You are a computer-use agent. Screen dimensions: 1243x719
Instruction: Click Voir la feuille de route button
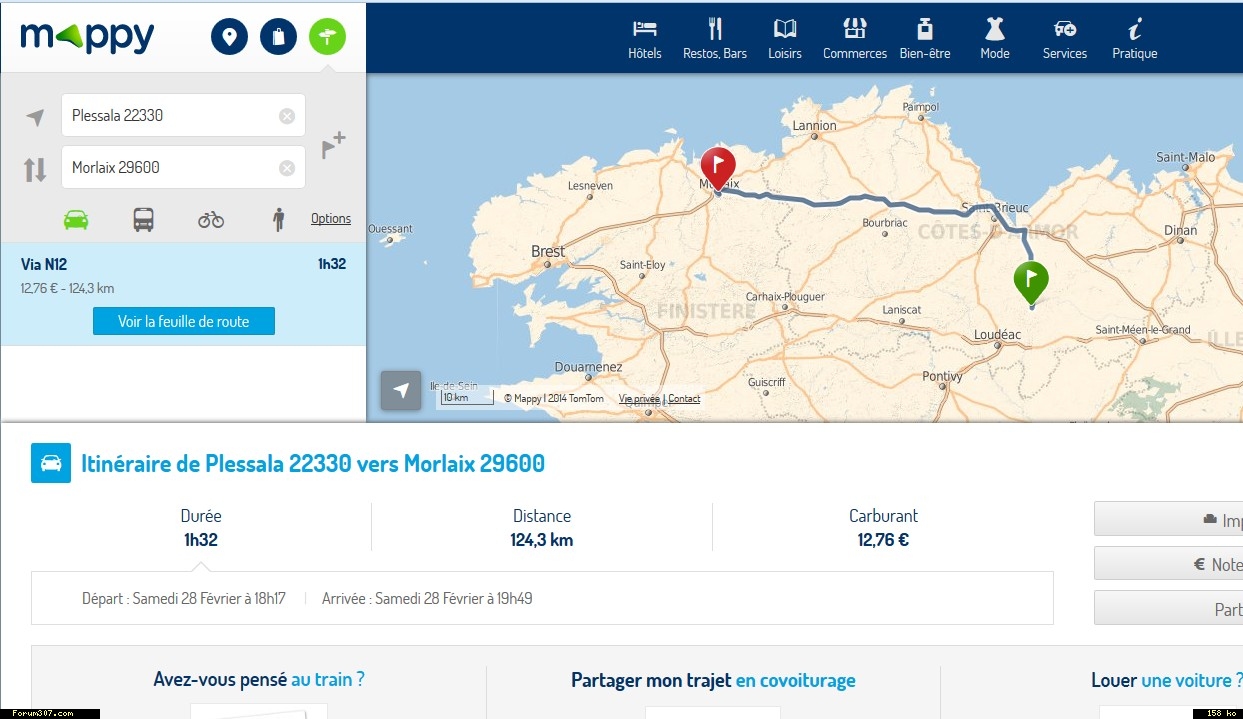coord(184,321)
